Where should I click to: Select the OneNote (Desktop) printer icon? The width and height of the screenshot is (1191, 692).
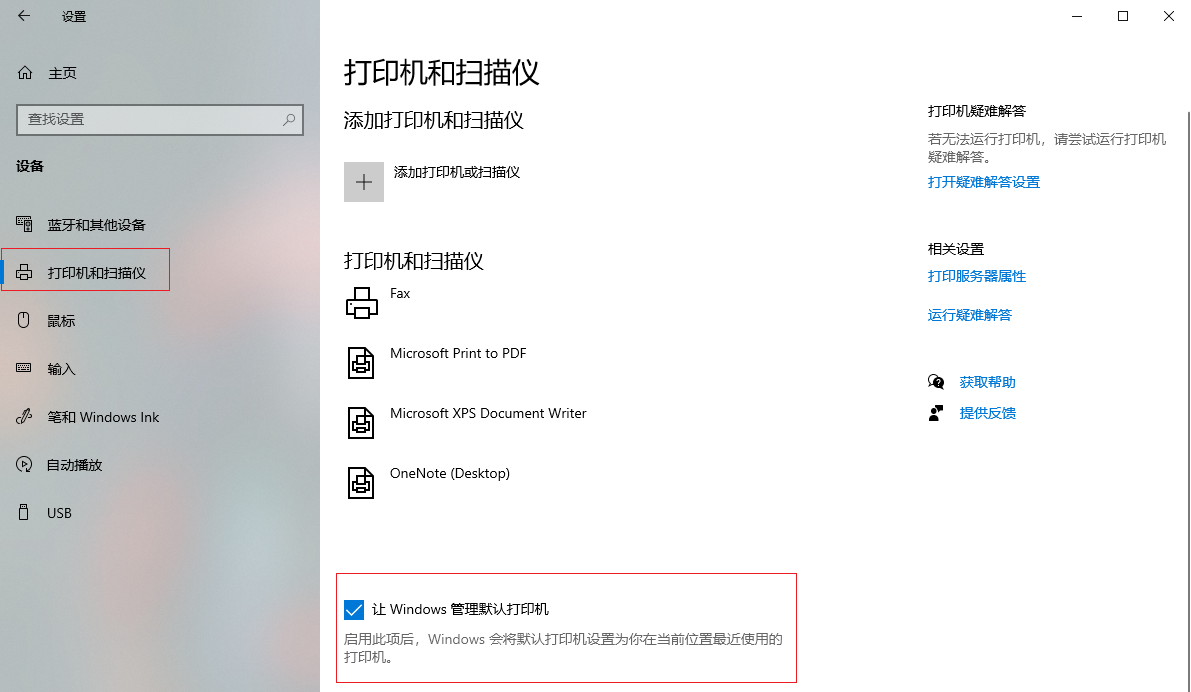click(361, 482)
